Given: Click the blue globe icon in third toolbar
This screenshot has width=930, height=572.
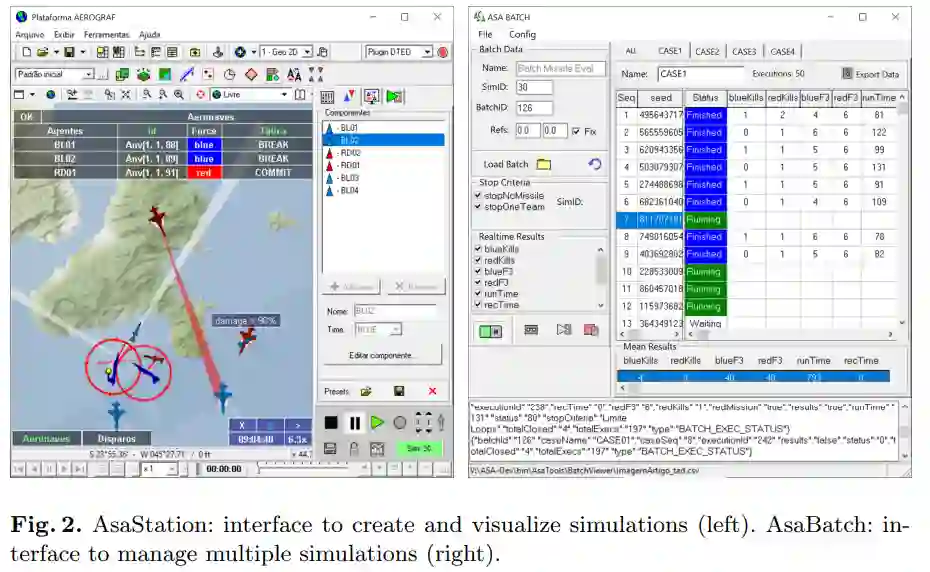Looking at the screenshot, I should click(x=51, y=94).
